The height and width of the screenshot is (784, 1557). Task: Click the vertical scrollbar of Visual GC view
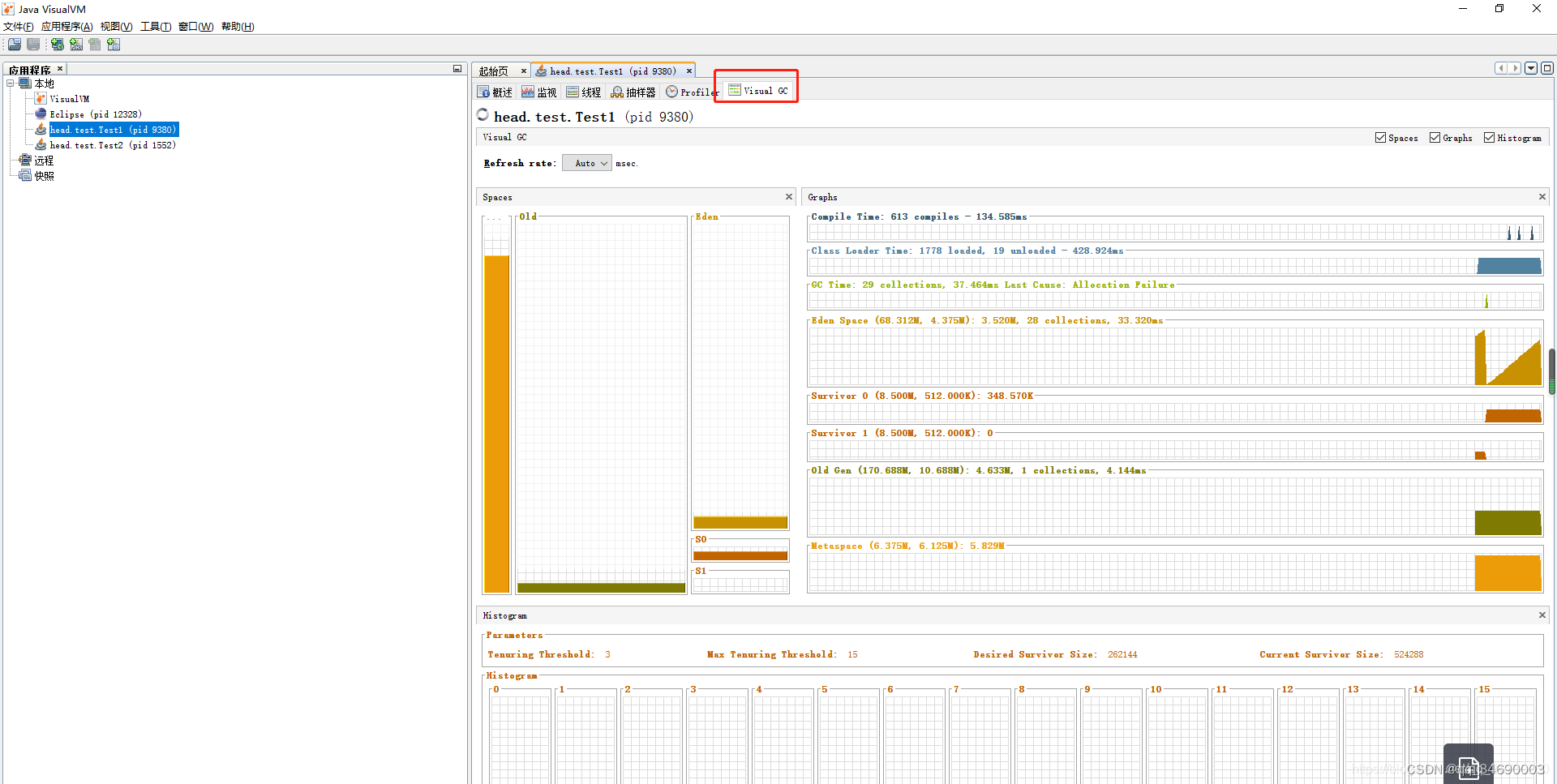pyautogui.click(x=1551, y=371)
